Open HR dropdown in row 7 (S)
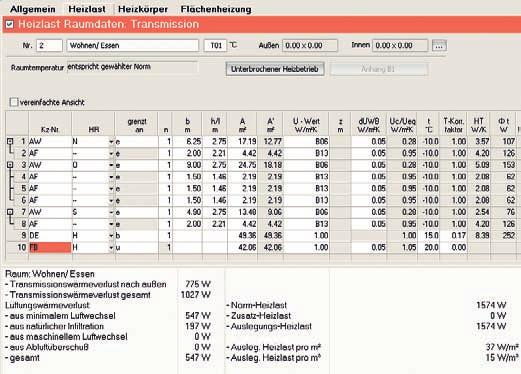This screenshot has height=374, width=521. 111,212
